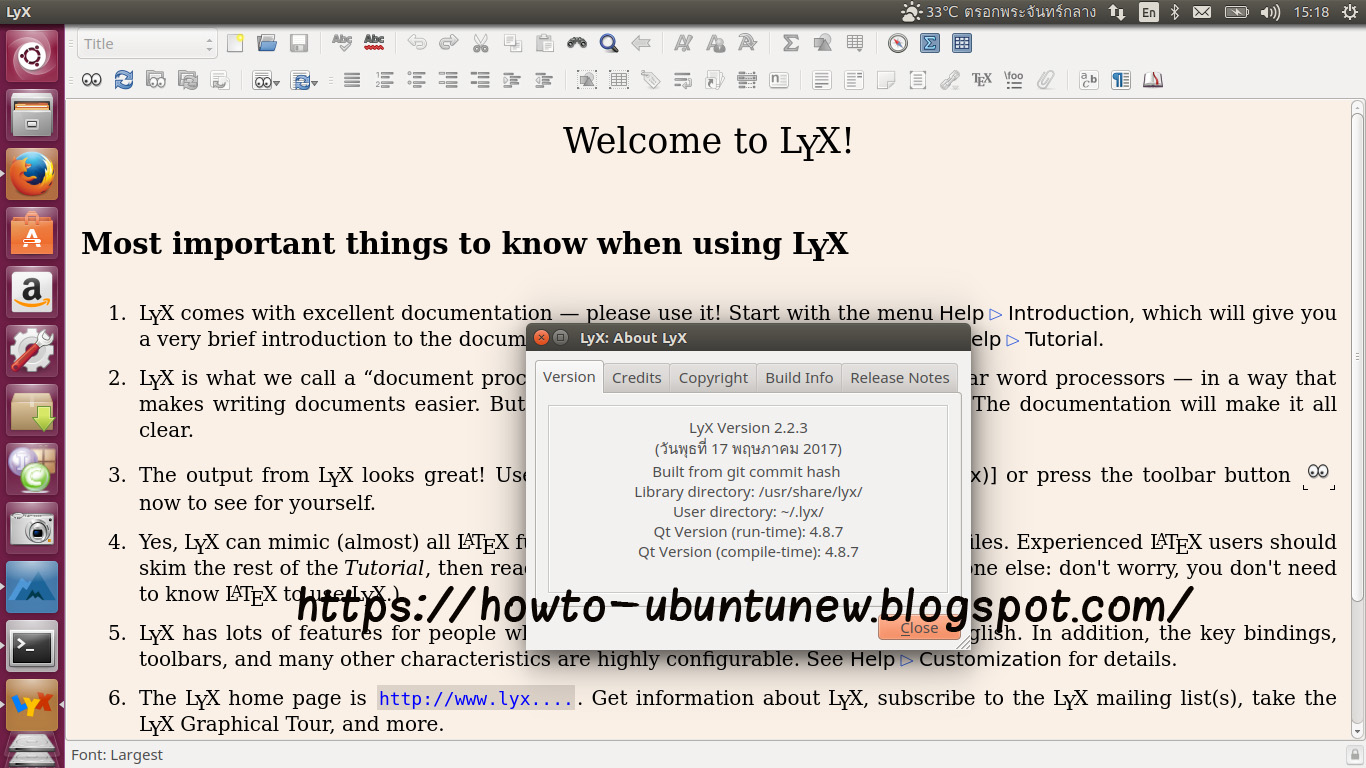Click the 'Welcome to LyX!' title text
This screenshot has width=1366, height=768.
tap(708, 141)
